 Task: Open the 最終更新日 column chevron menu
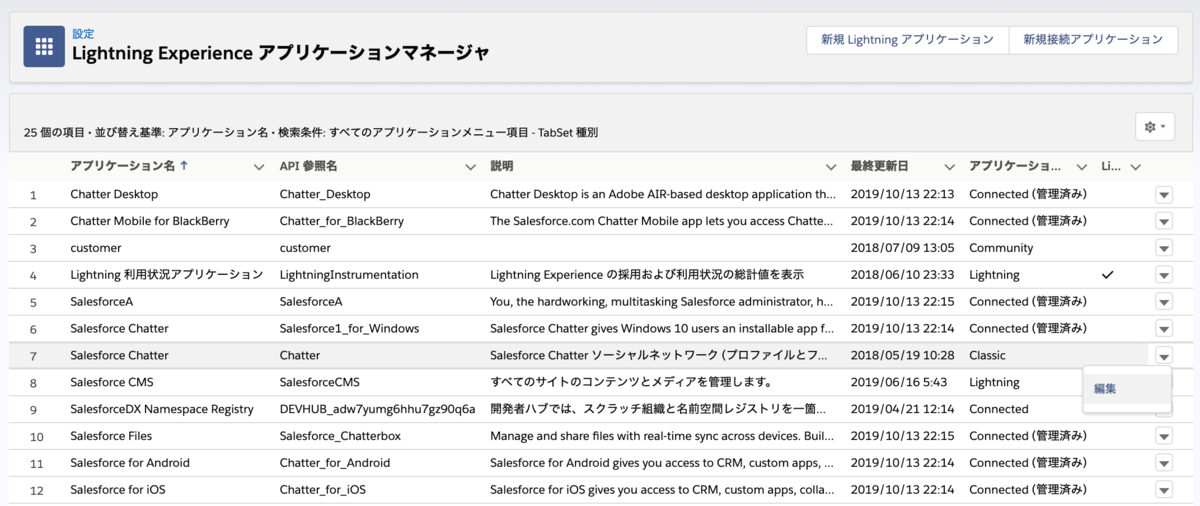coord(949,167)
